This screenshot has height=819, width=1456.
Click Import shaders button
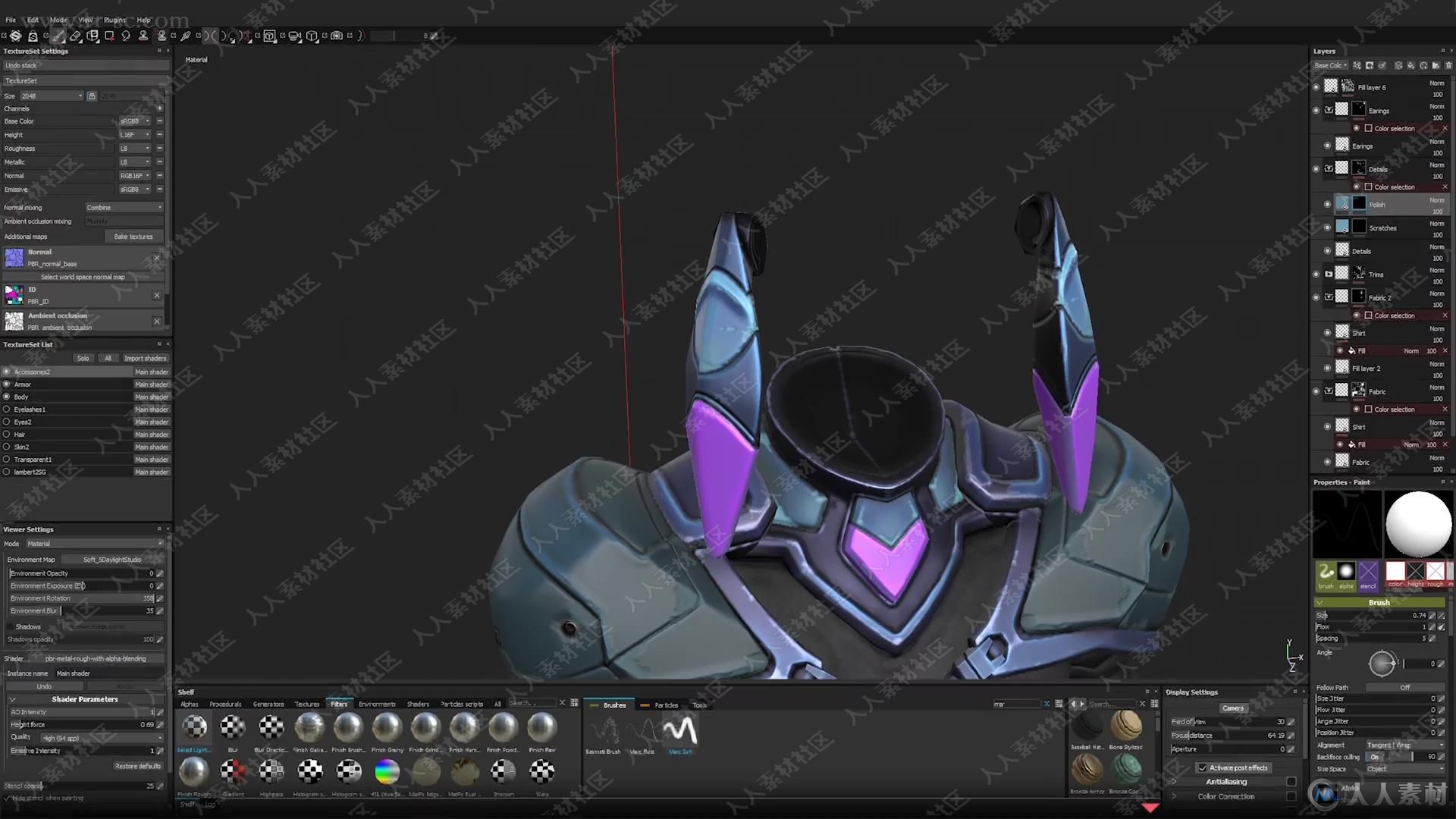coord(145,358)
